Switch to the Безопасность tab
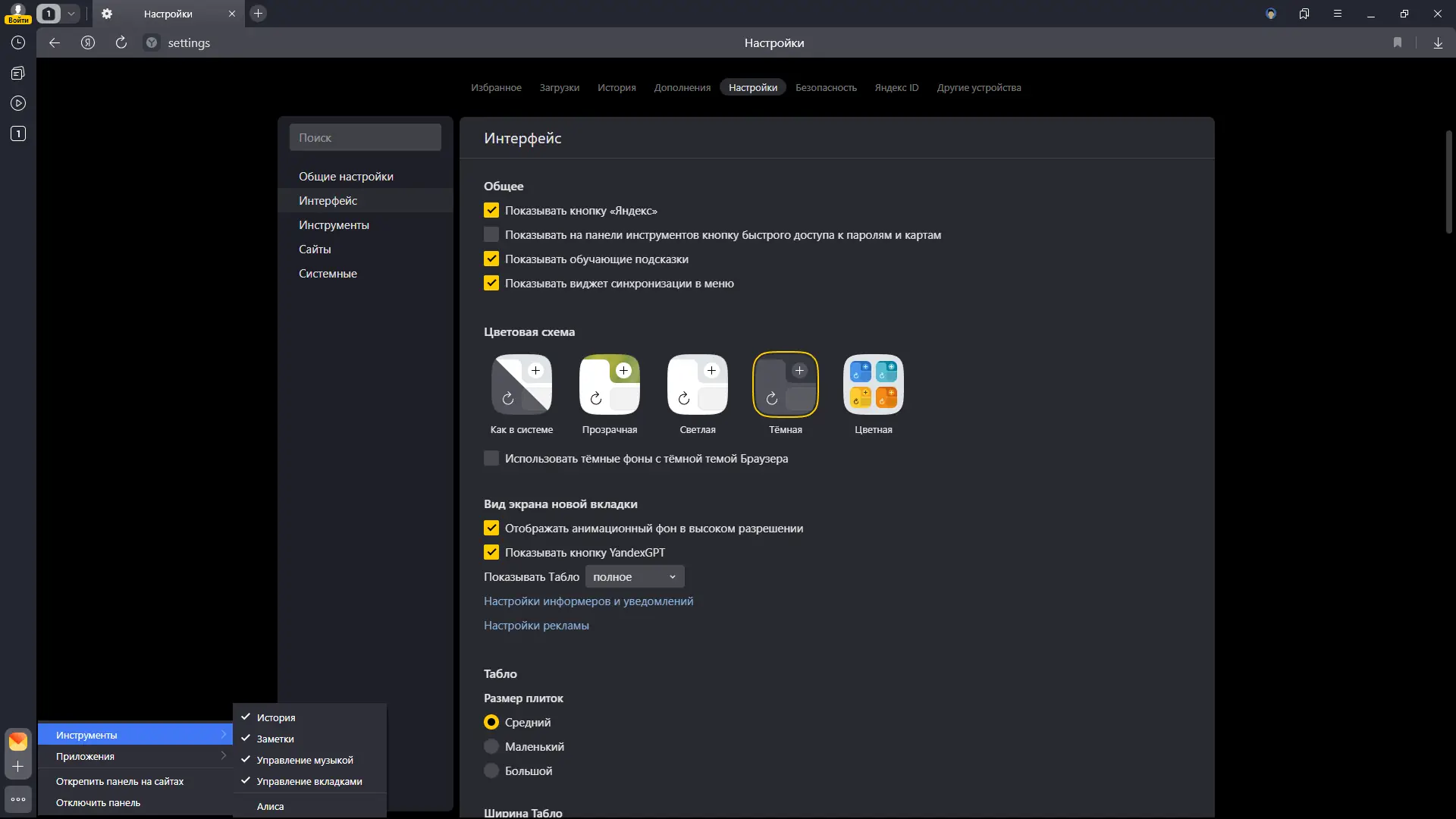Viewport: 1456px width, 819px height. 826,88
